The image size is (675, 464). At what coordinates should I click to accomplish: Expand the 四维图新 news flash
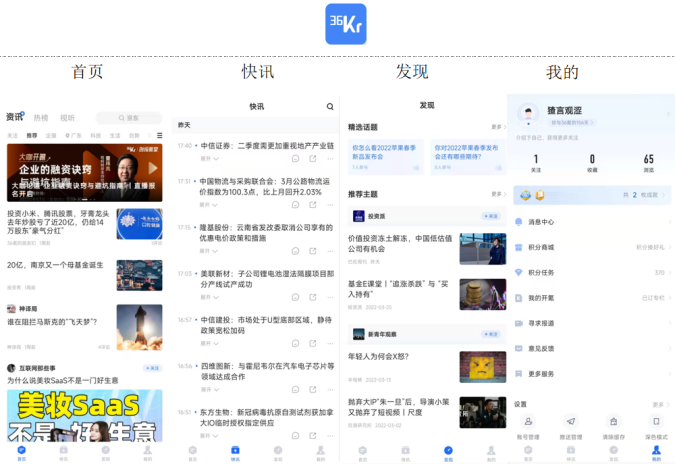click(x=210, y=390)
